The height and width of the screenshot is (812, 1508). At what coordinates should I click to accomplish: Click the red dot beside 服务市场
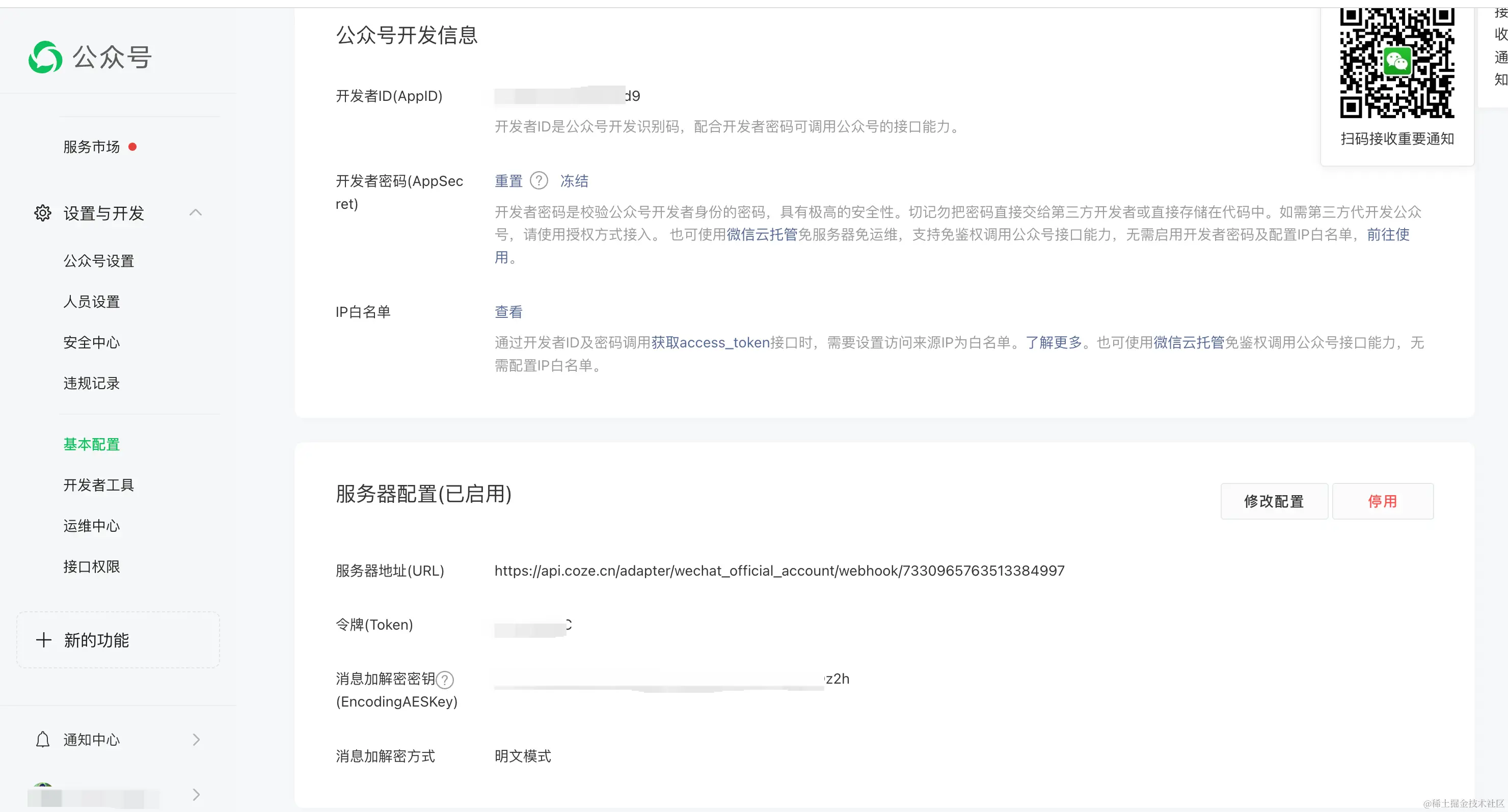(132, 147)
